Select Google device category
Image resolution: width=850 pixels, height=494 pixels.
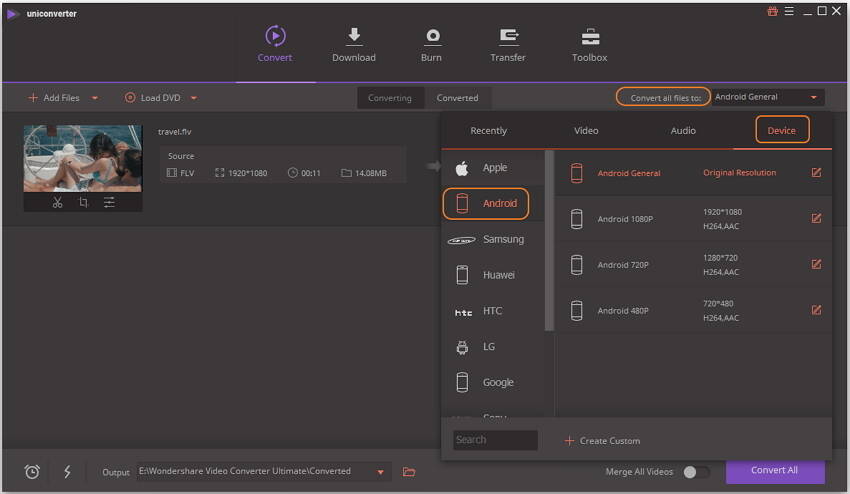493,382
